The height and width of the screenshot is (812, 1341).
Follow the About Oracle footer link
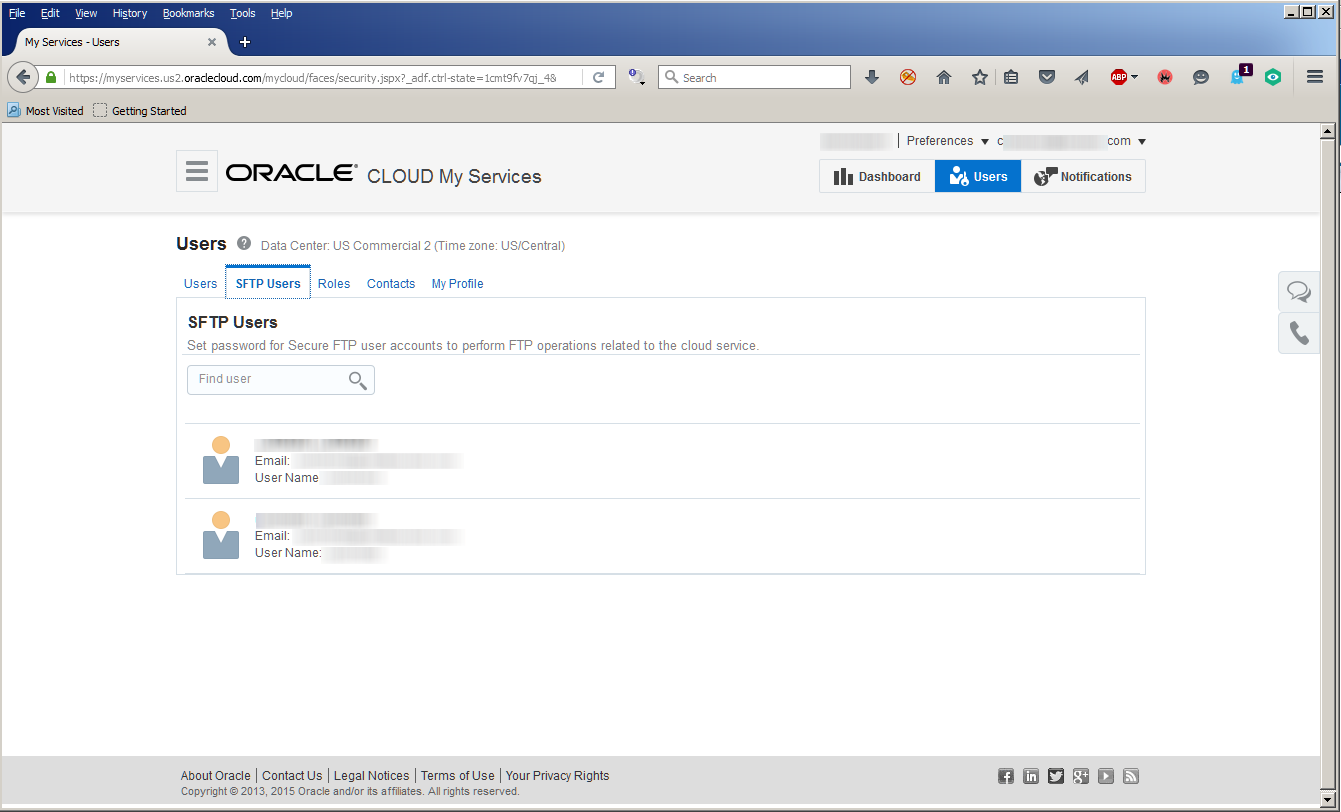tap(216, 776)
